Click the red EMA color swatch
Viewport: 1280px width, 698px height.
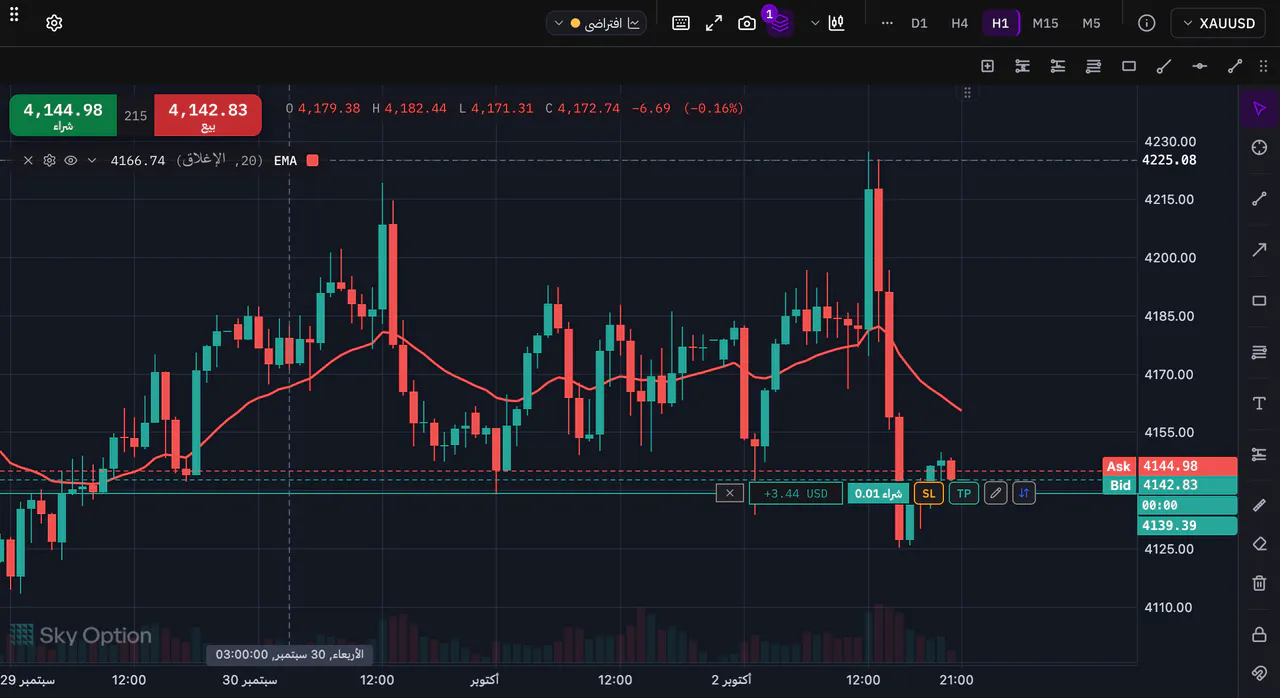click(312, 160)
